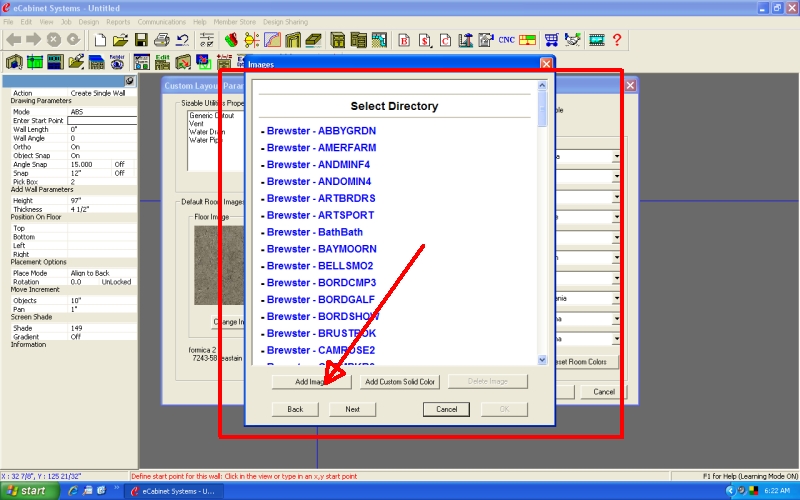Click the green Edit cabinets icon in second toolbar row

click(162, 62)
